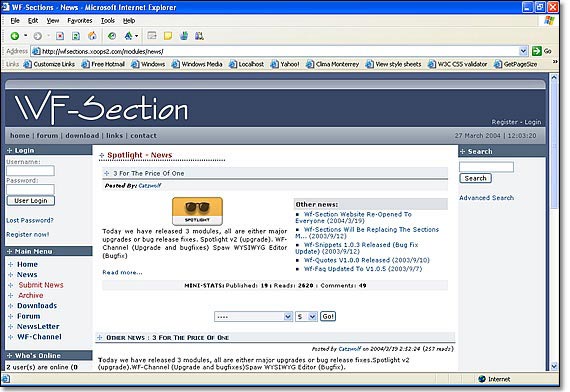The height and width of the screenshot is (392, 570).
Task: Open the Back button history dropdown arrow
Action: tap(25, 36)
